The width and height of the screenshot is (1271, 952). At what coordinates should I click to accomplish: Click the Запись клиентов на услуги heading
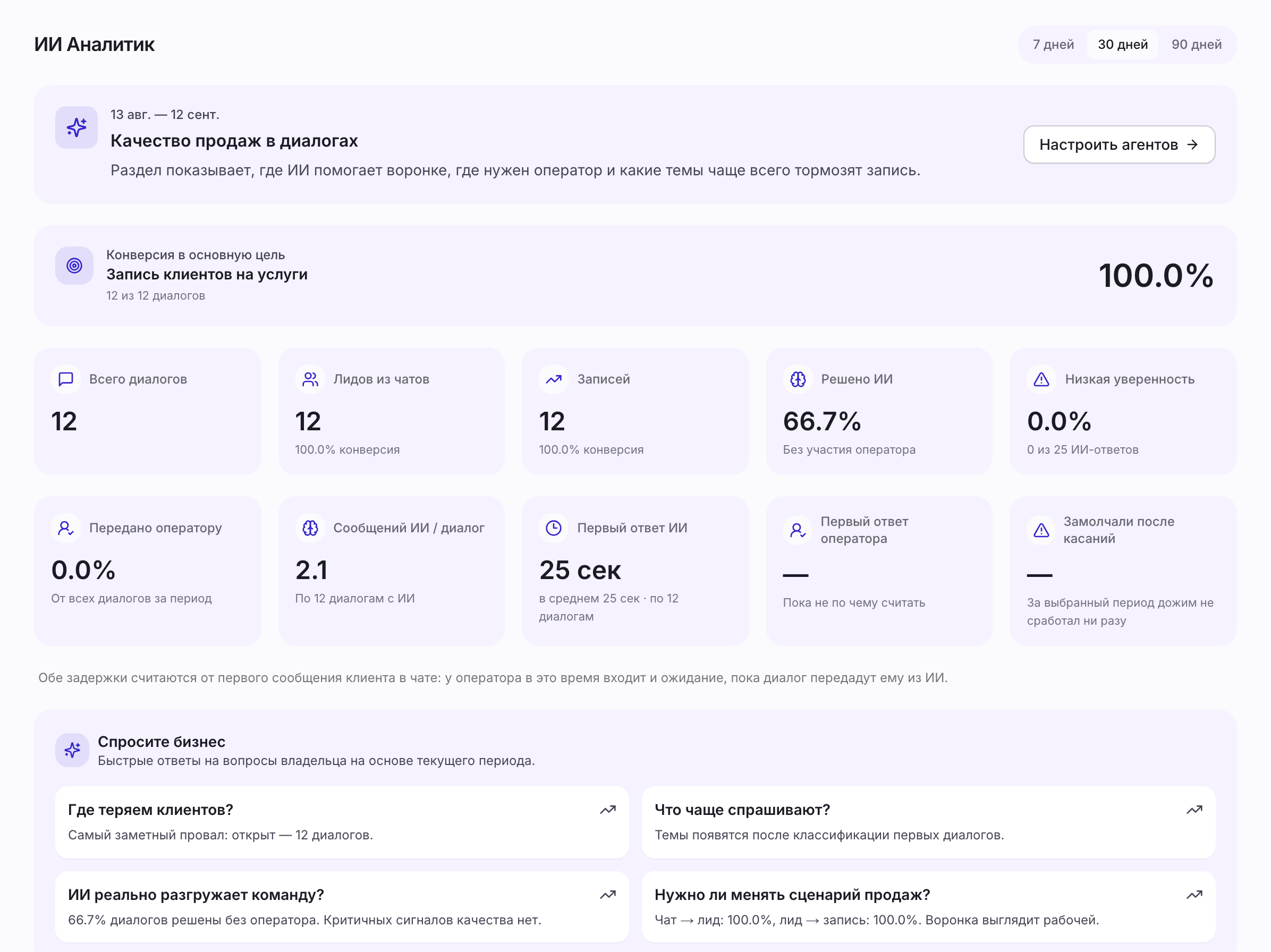click(x=207, y=274)
